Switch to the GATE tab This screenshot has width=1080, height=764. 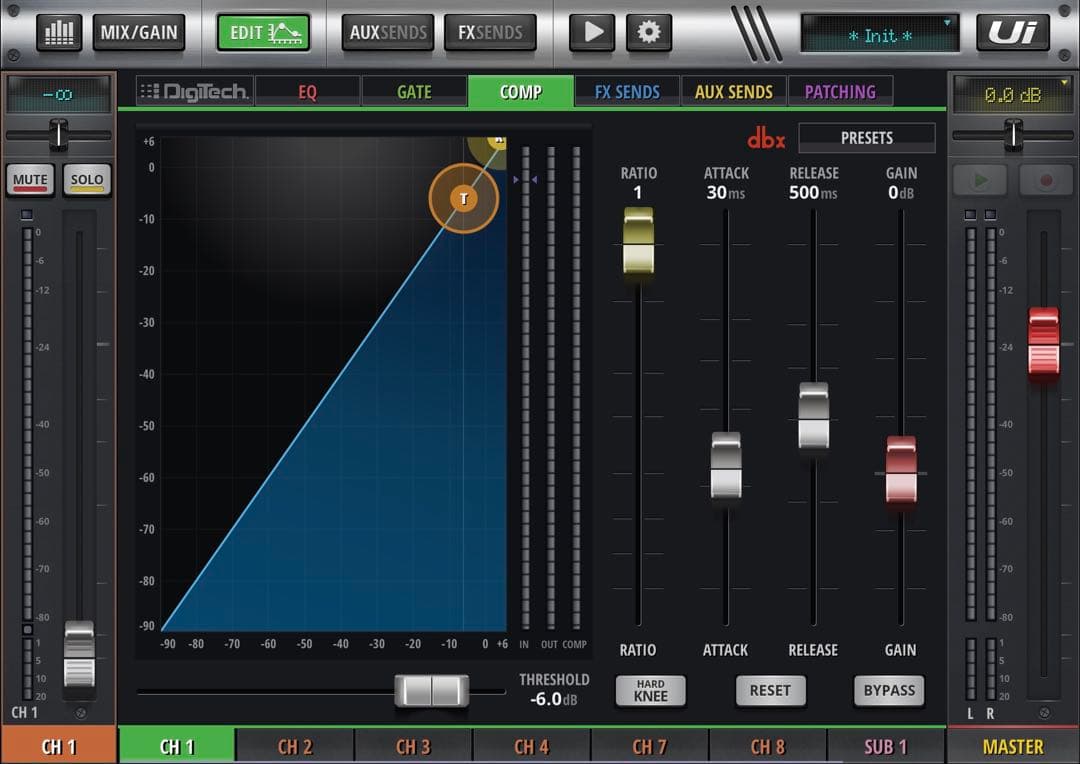414,92
